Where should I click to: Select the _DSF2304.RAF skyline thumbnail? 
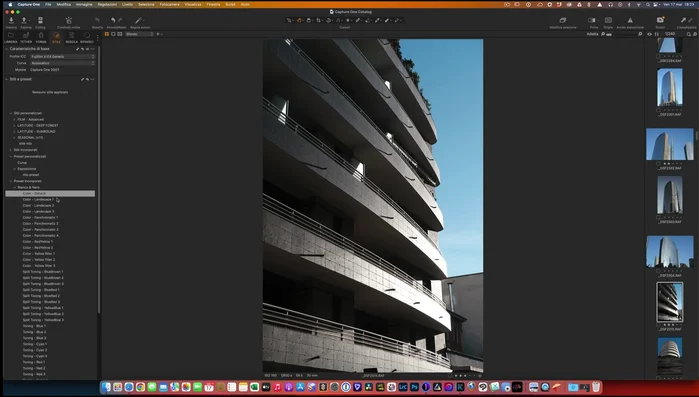(x=670, y=252)
